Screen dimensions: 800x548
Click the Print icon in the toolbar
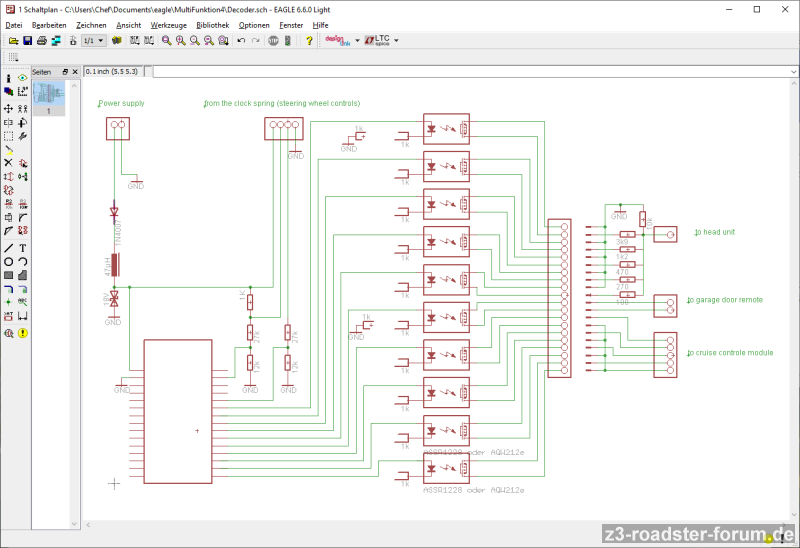click(42, 41)
